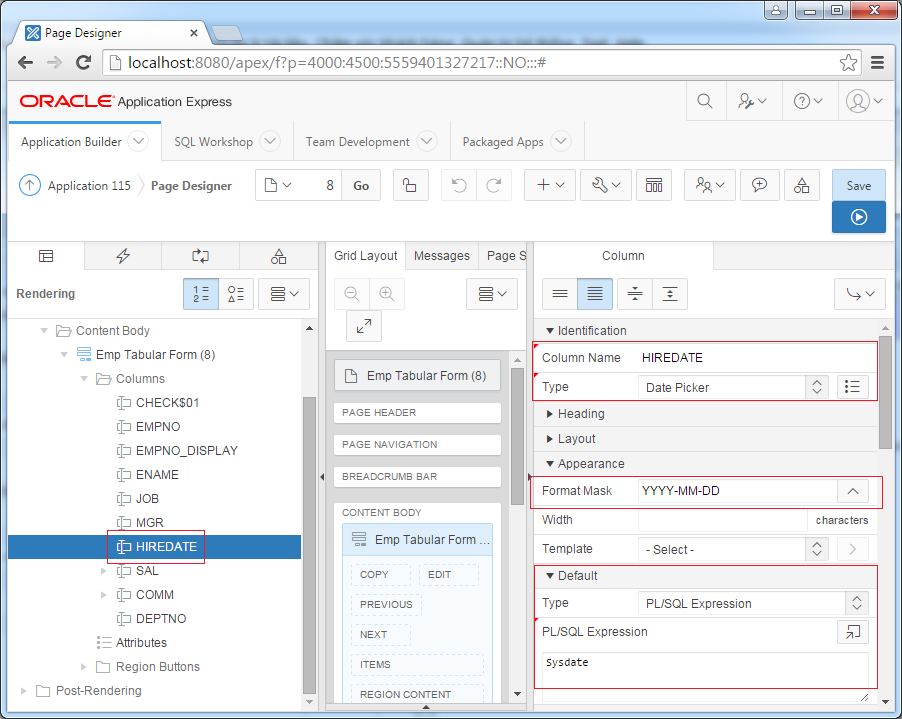Go up to Application 115 arrow
The height and width of the screenshot is (719, 902).
(30, 185)
